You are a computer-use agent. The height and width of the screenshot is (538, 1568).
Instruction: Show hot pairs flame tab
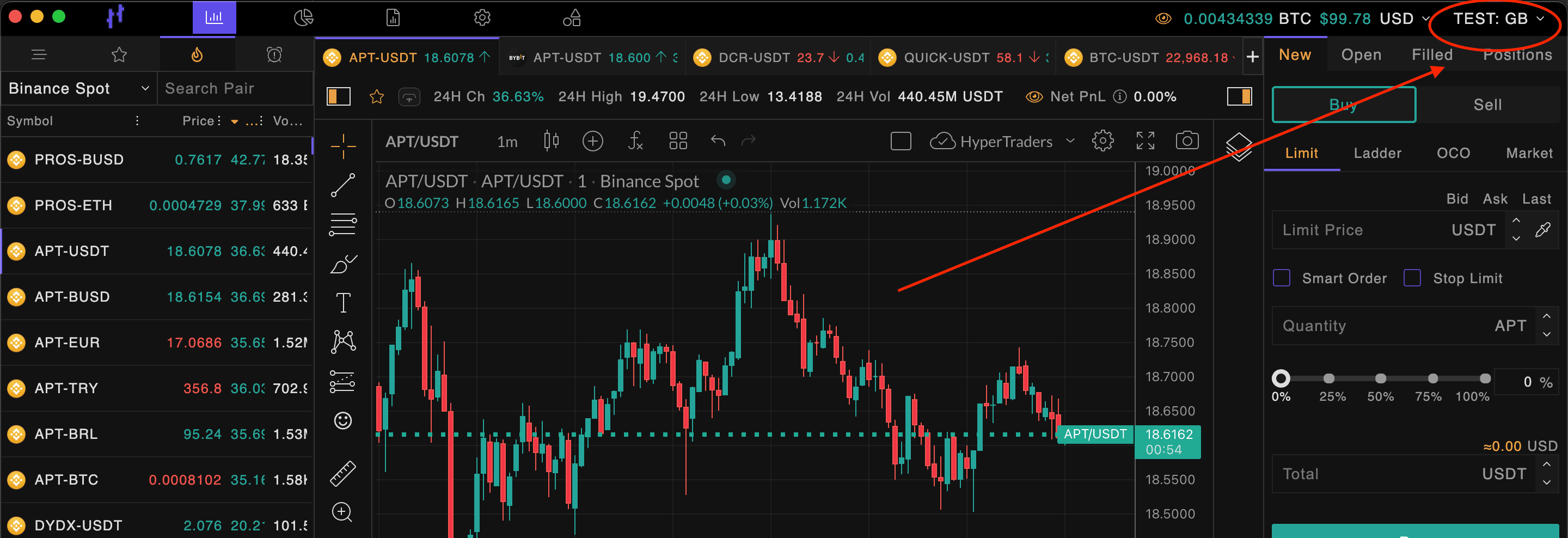pos(197,55)
